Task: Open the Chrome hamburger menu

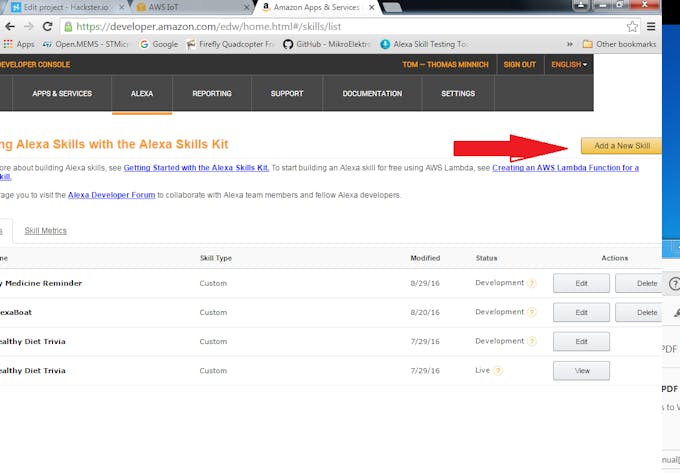Action: pos(651,26)
